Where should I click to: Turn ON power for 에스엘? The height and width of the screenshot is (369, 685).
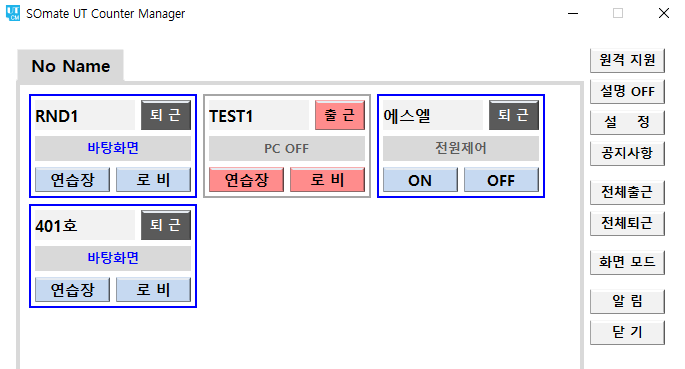(x=420, y=179)
